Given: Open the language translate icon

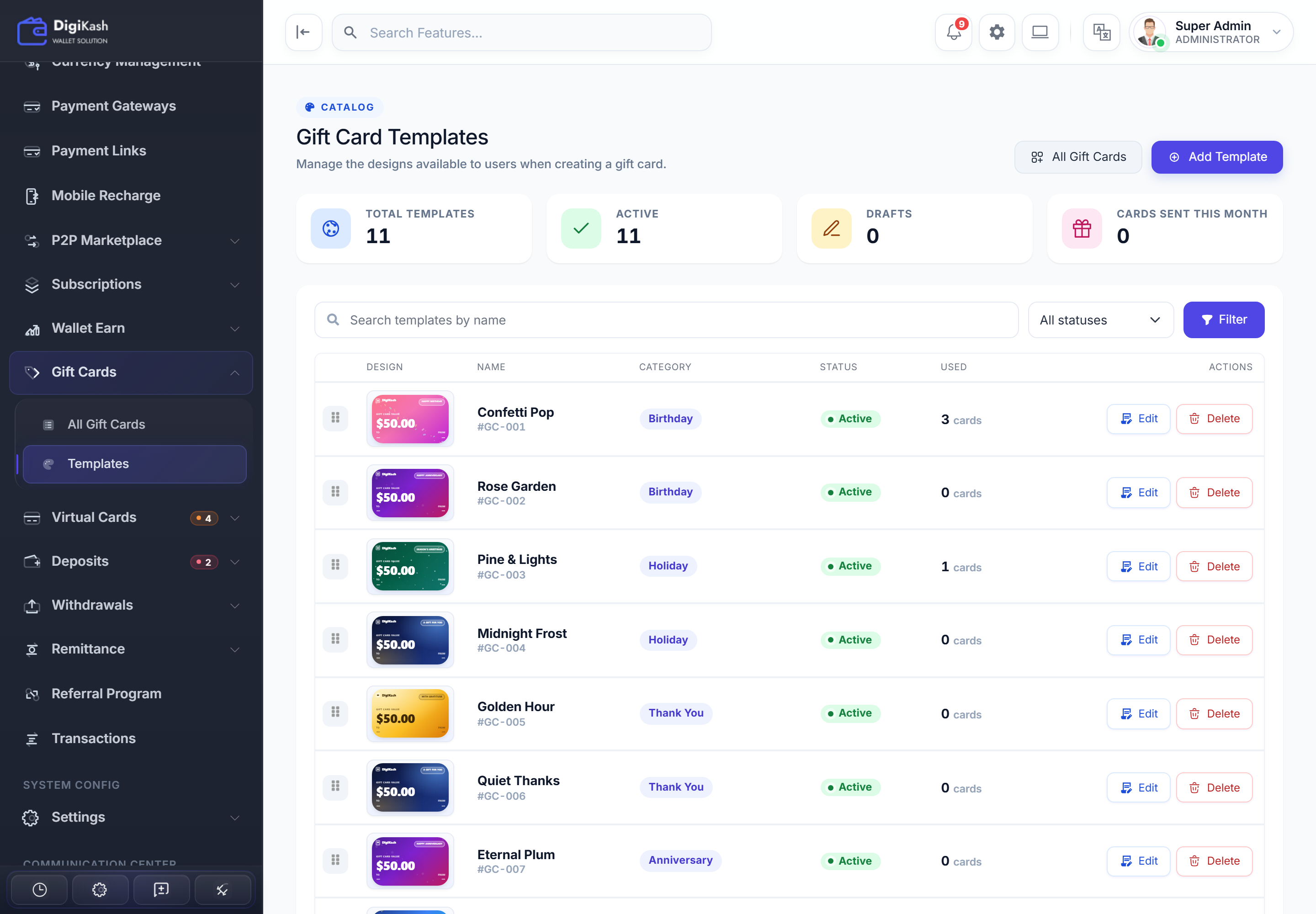Looking at the screenshot, I should pos(1101,32).
